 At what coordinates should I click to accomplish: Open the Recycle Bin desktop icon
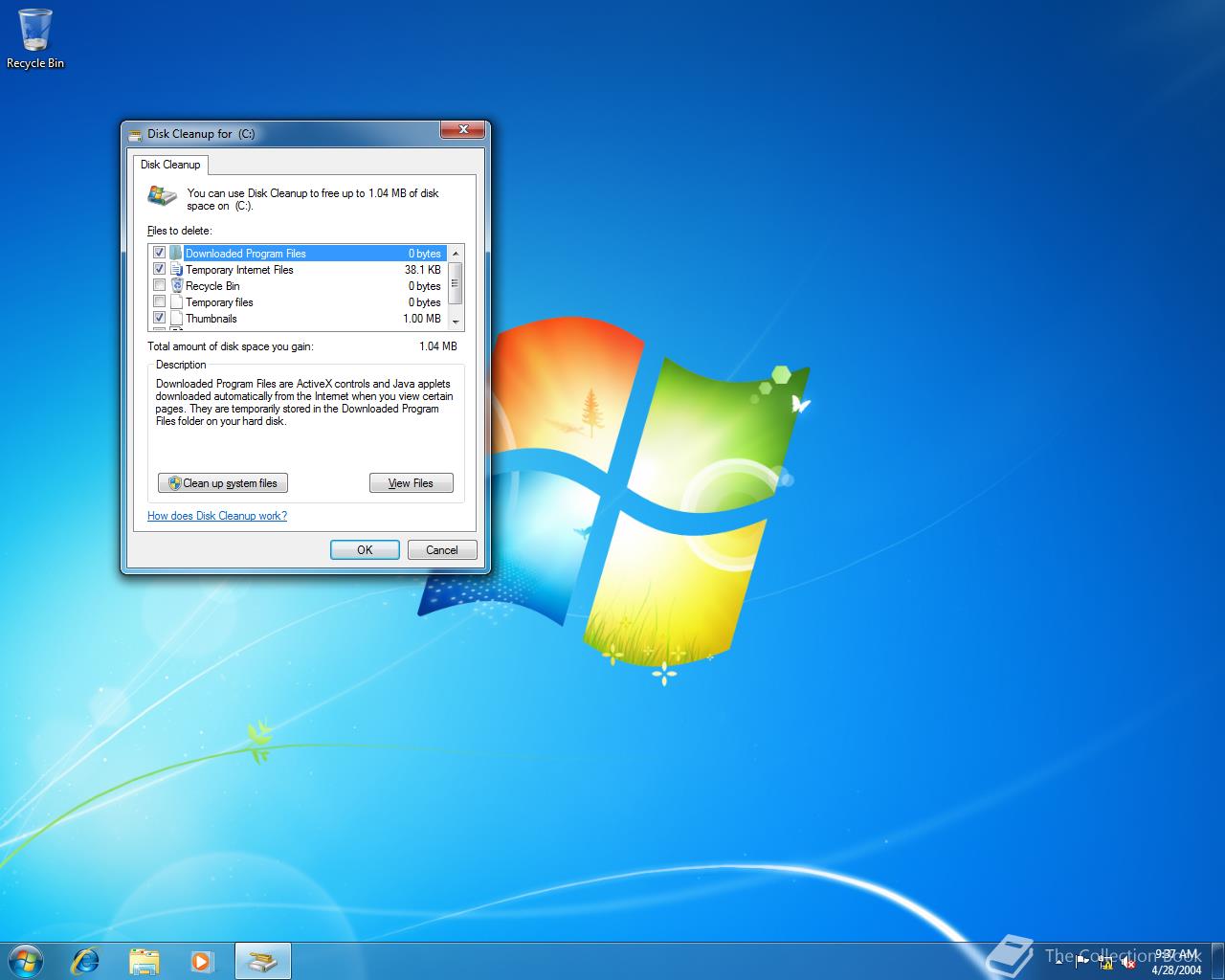click(x=35, y=38)
